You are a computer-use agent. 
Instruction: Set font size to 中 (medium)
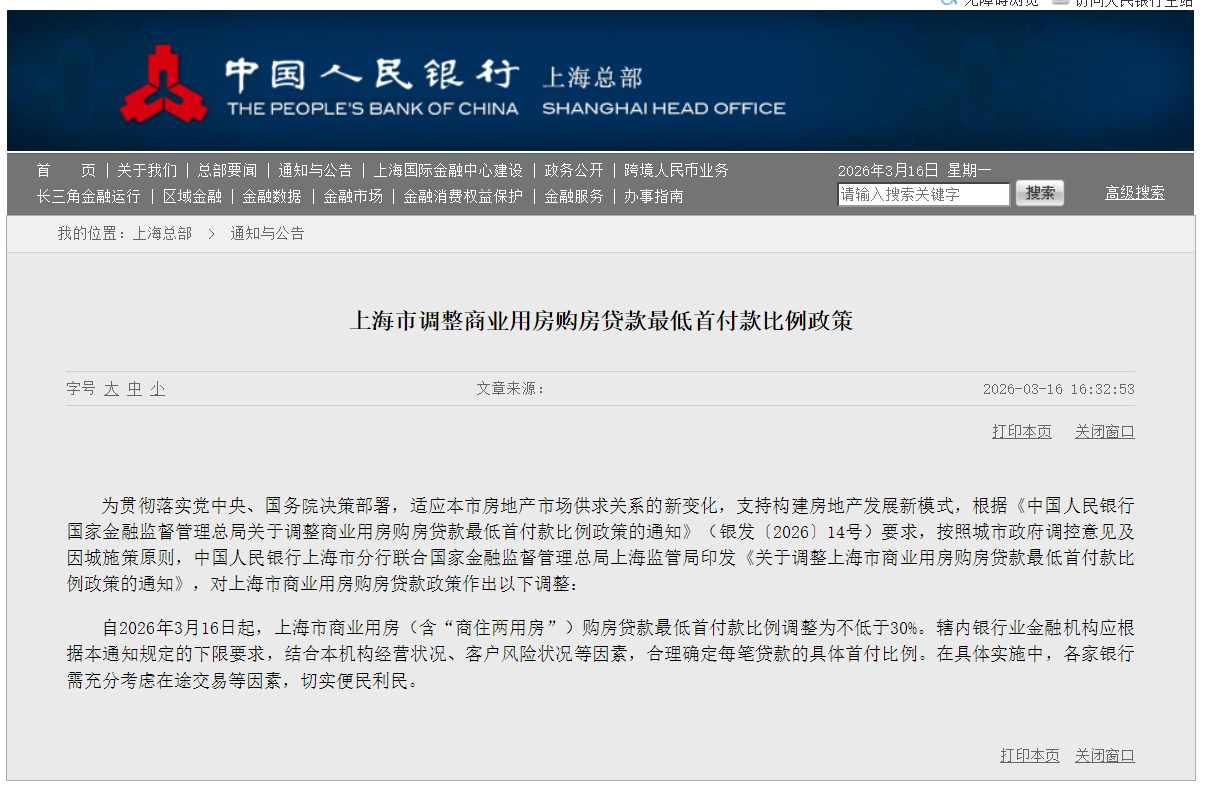click(134, 389)
